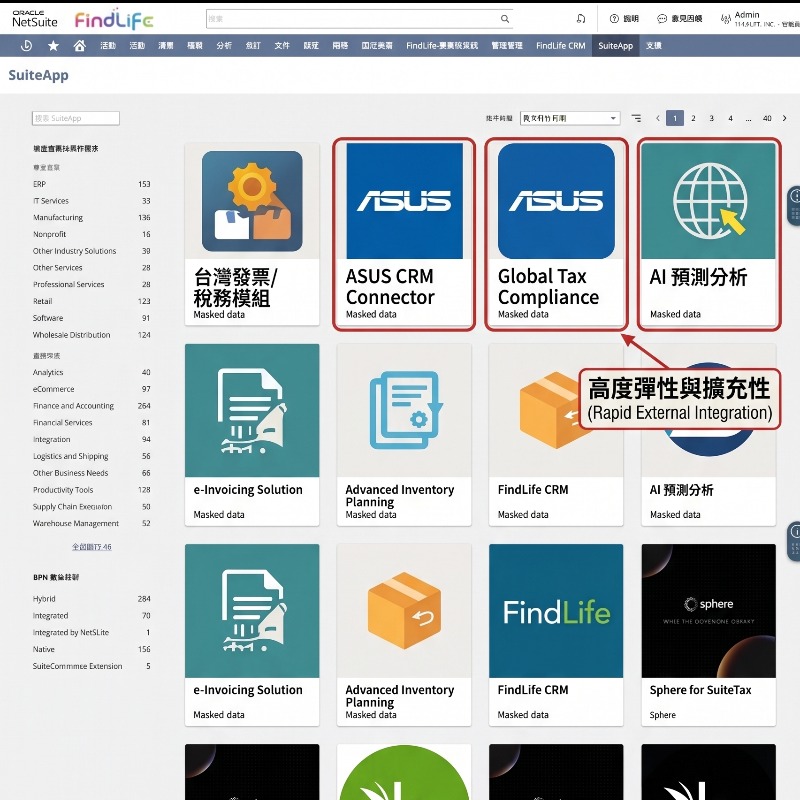Click current page 1 button
Screen dimensions: 800x800
(674, 118)
